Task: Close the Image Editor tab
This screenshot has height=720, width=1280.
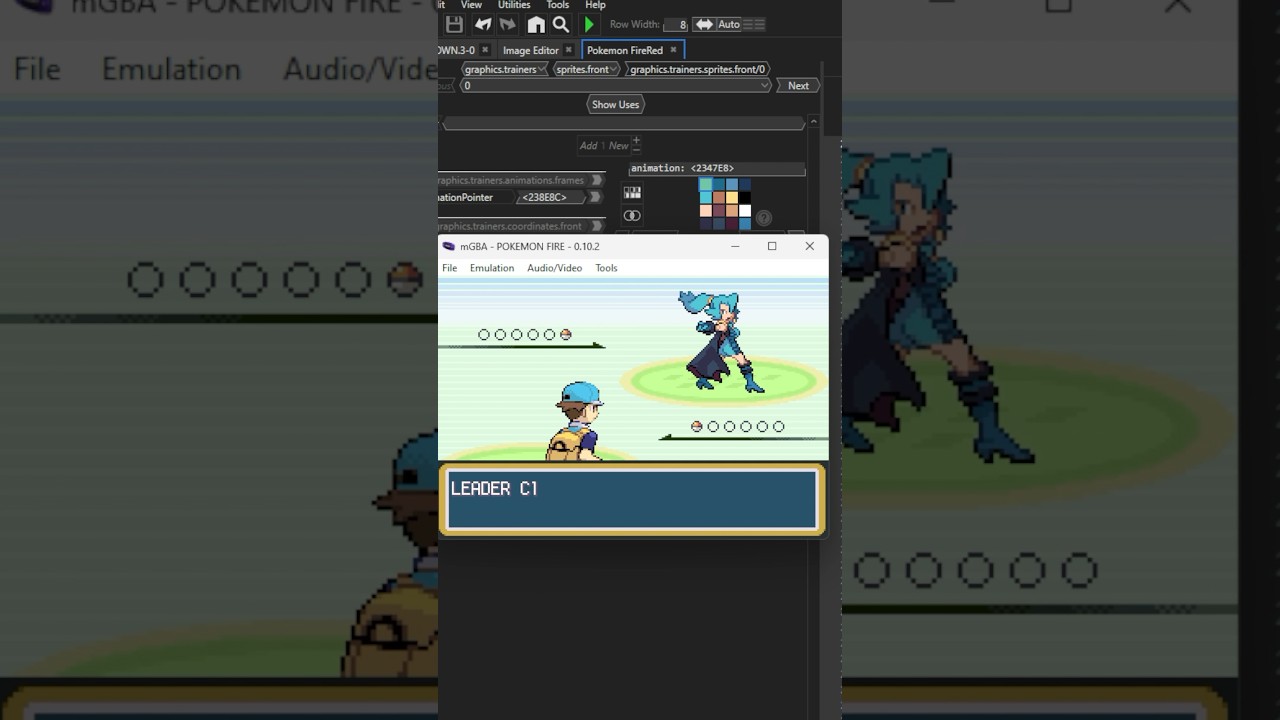Action: coord(569,50)
